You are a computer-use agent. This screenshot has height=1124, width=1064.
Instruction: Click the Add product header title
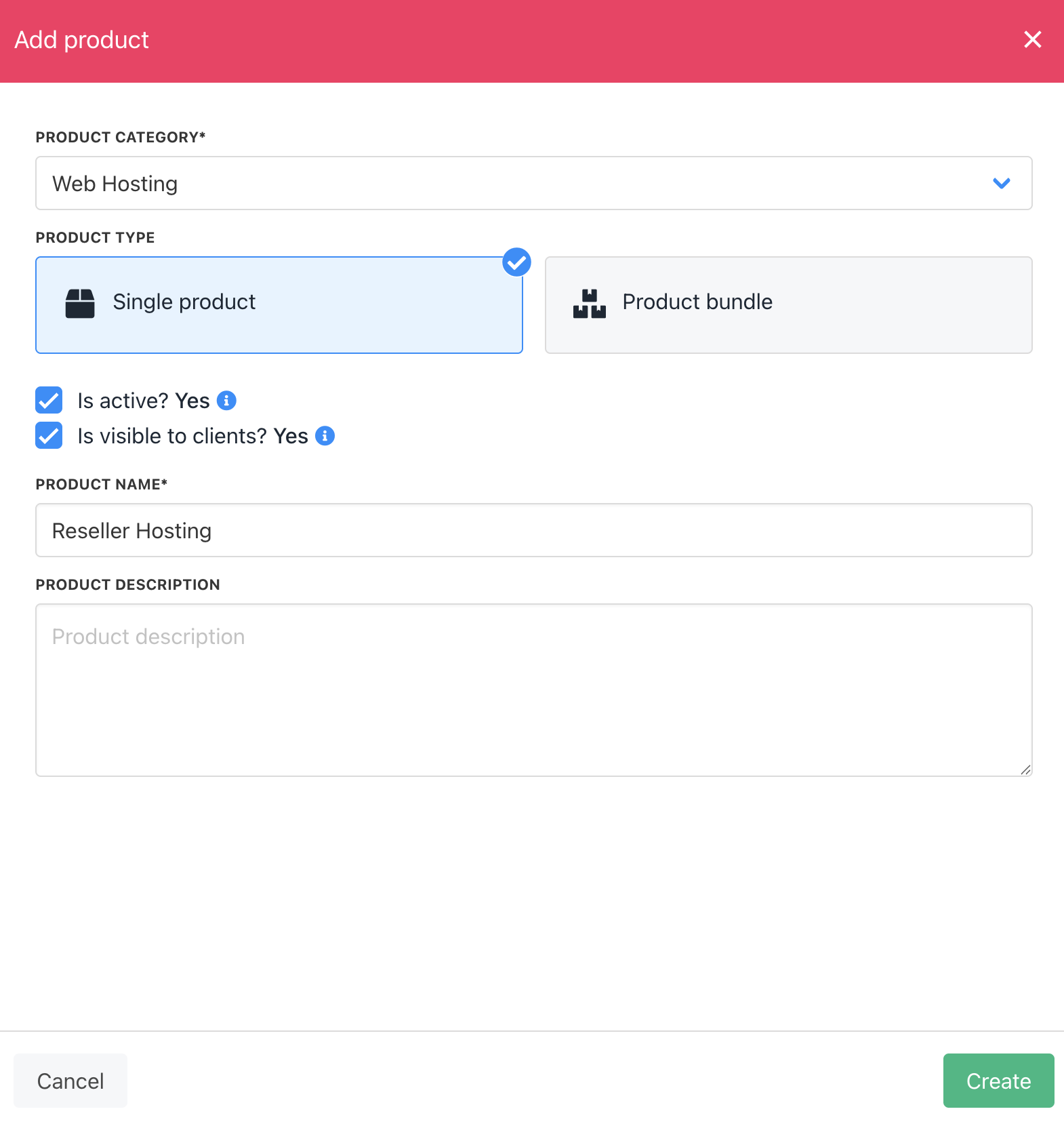(x=82, y=40)
